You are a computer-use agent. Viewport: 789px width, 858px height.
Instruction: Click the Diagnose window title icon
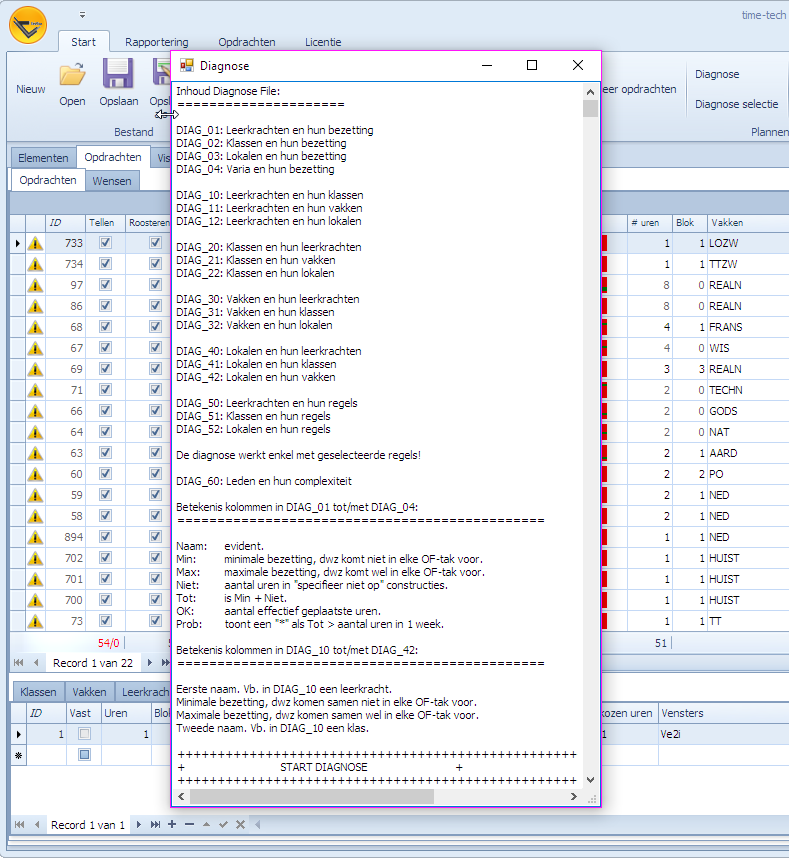[x=187, y=65]
